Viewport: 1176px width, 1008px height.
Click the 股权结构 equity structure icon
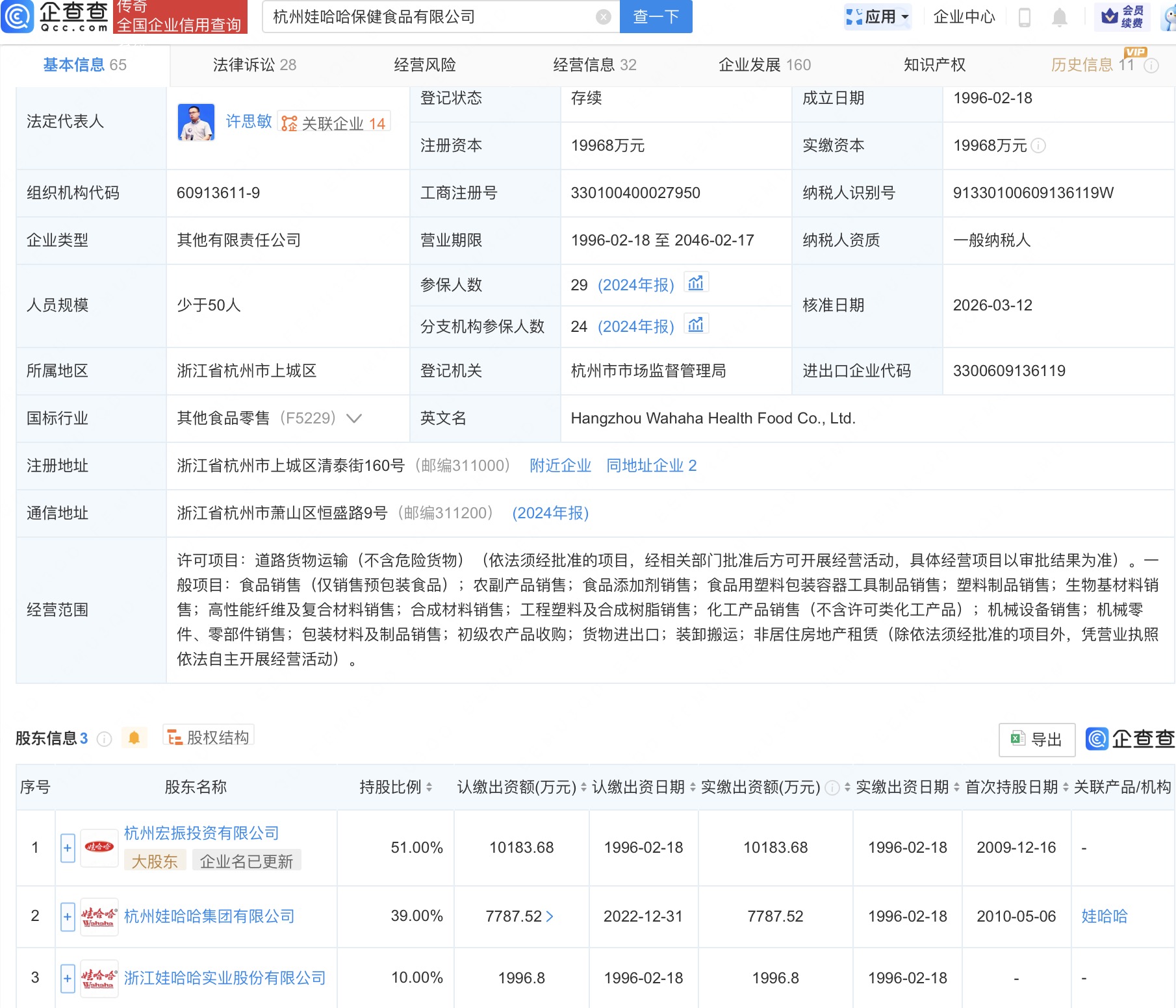(174, 738)
